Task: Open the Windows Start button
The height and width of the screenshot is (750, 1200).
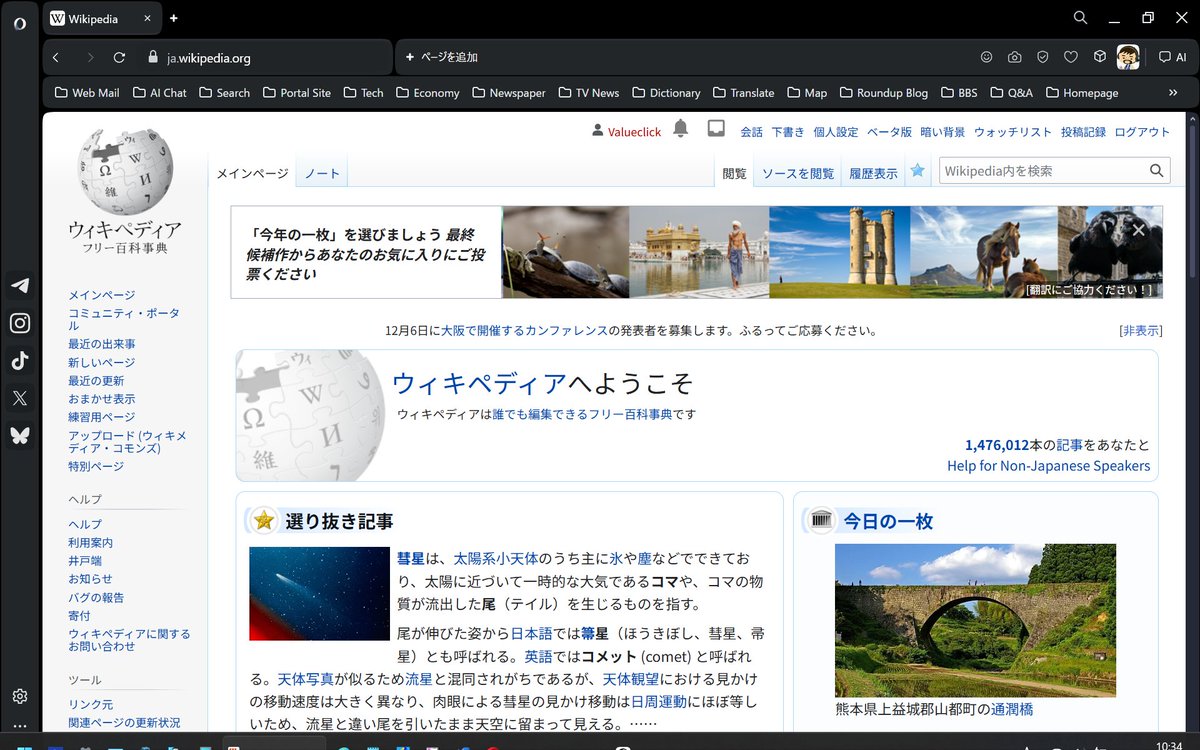Action: [24, 746]
